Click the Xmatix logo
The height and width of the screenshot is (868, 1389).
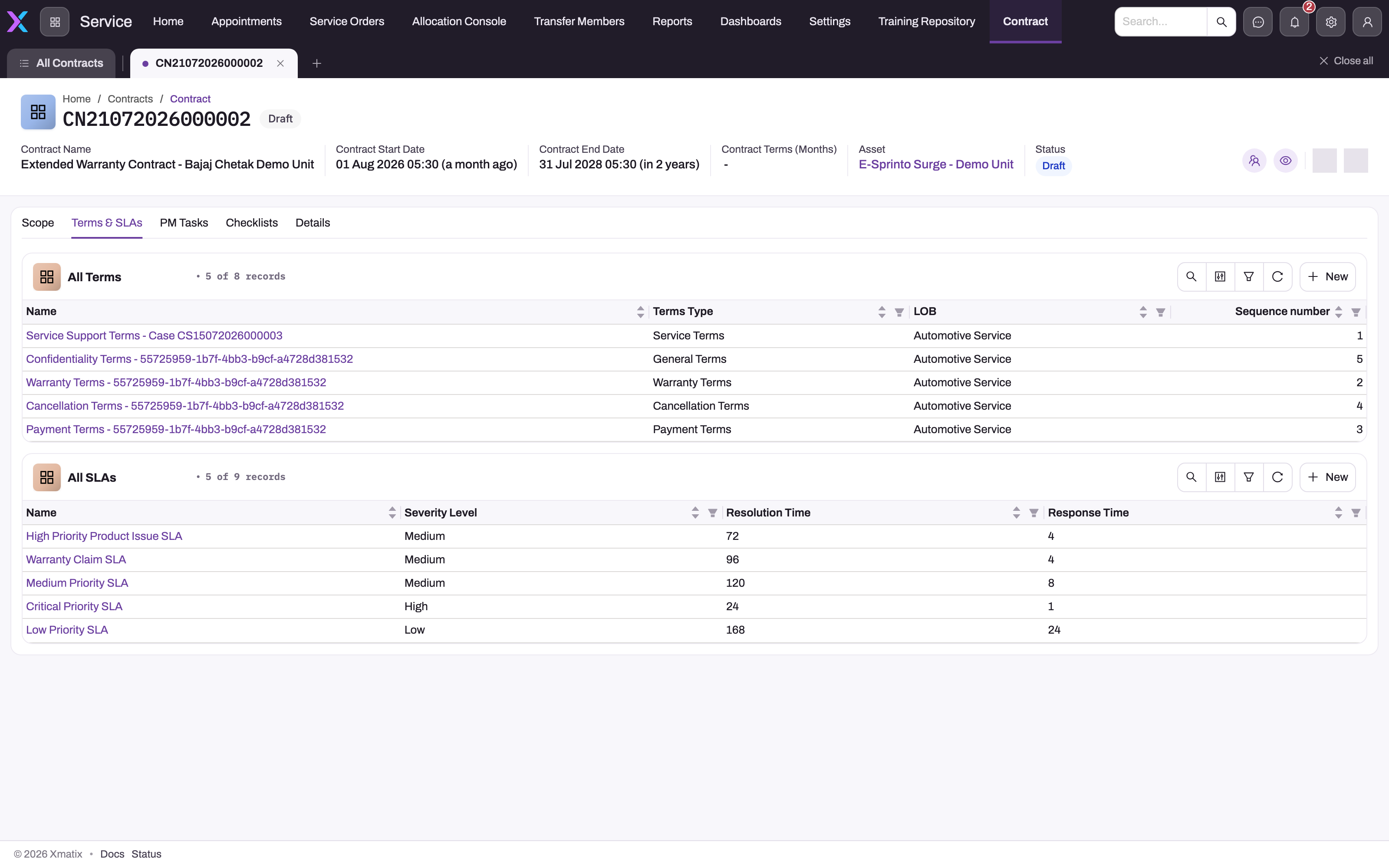[17, 22]
